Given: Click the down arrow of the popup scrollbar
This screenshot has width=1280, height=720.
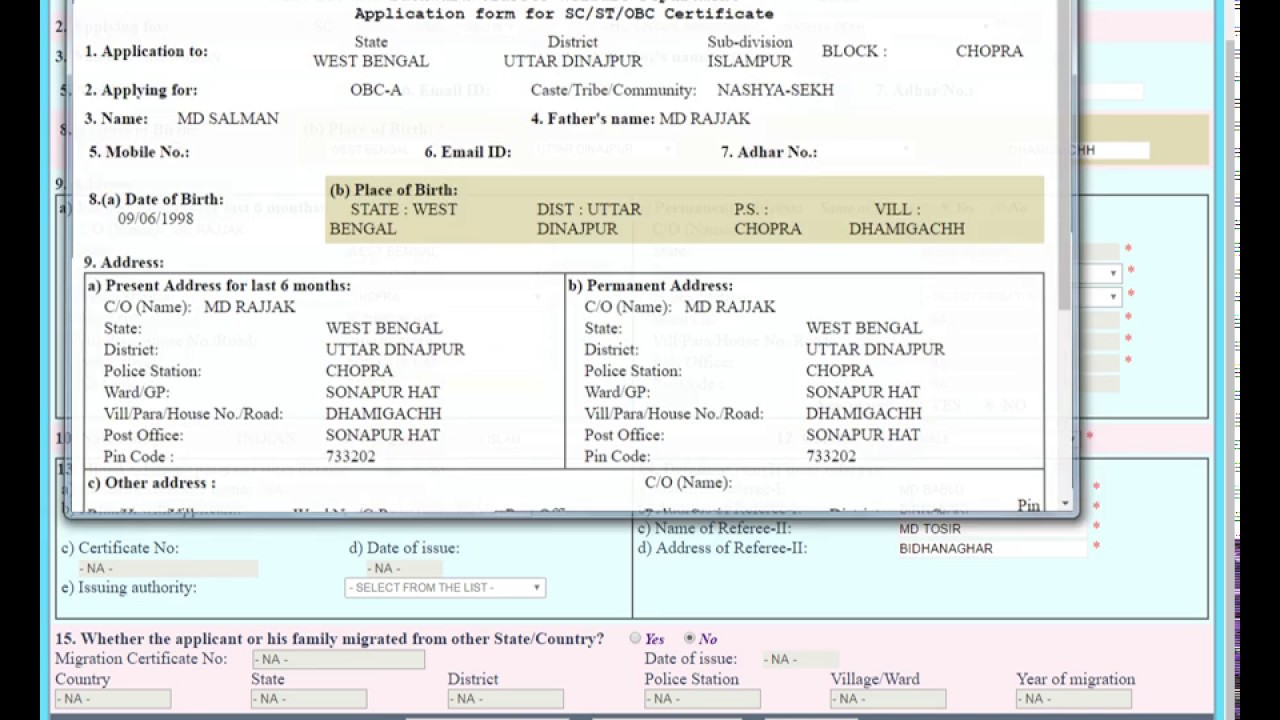Looking at the screenshot, I should [1065, 503].
